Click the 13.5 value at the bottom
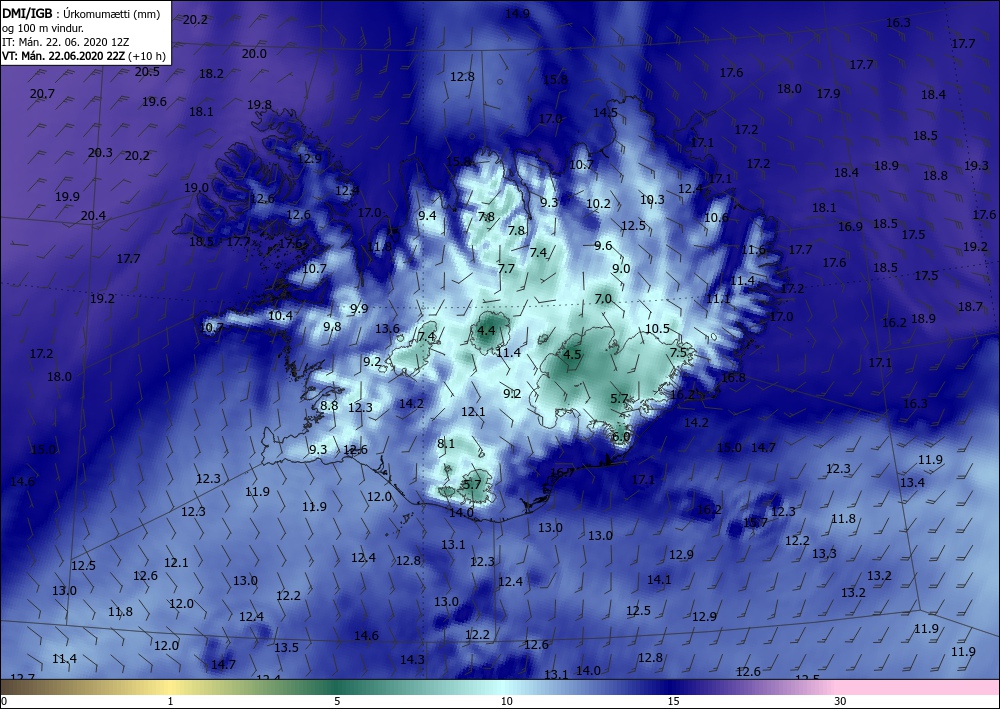The width and height of the screenshot is (1000, 709). click(286, 647)
